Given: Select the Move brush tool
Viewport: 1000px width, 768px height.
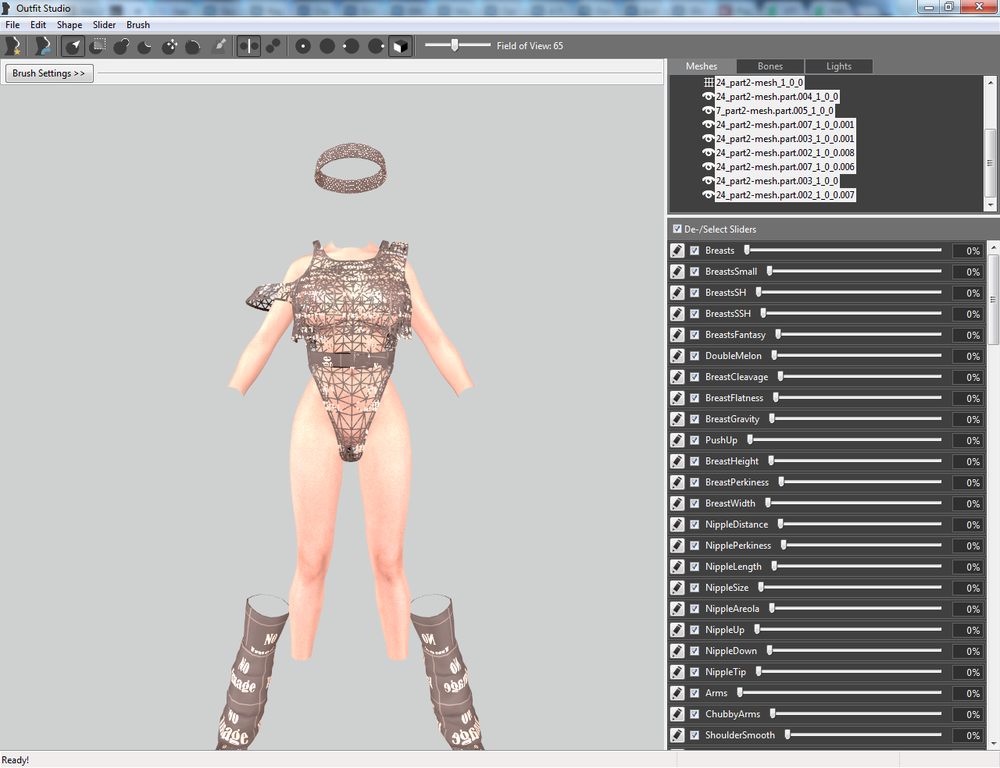Looking at the screenshot, I should click(x=169, y=46).
